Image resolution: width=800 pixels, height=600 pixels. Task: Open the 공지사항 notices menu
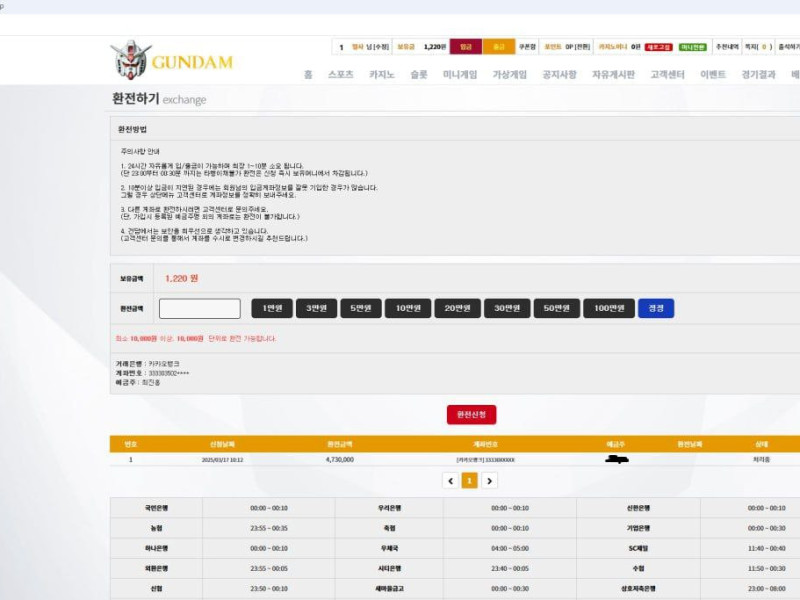(559, 75)
